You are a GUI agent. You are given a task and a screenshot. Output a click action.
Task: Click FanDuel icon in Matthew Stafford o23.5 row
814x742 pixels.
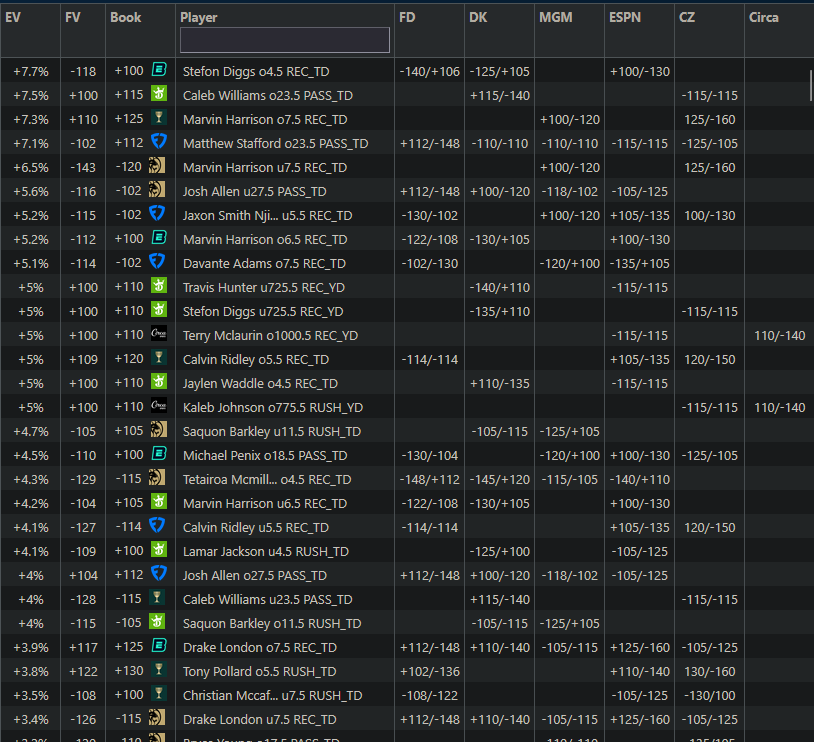coord(159,142)
